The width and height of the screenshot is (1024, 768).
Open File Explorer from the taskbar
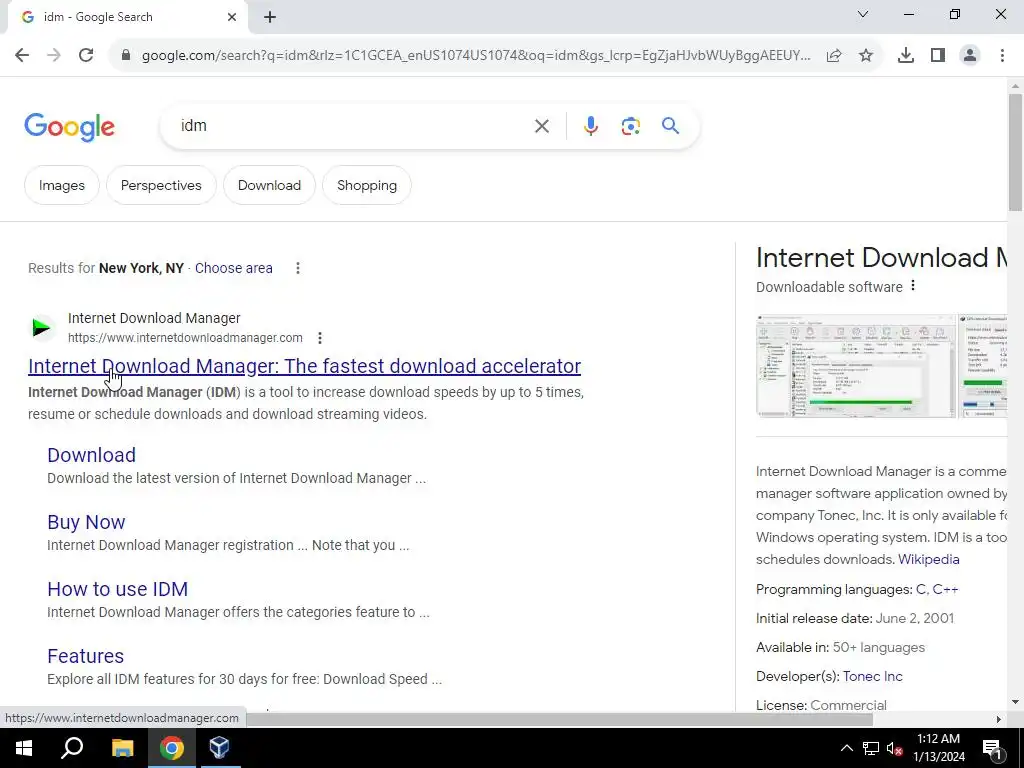(122, 748)
